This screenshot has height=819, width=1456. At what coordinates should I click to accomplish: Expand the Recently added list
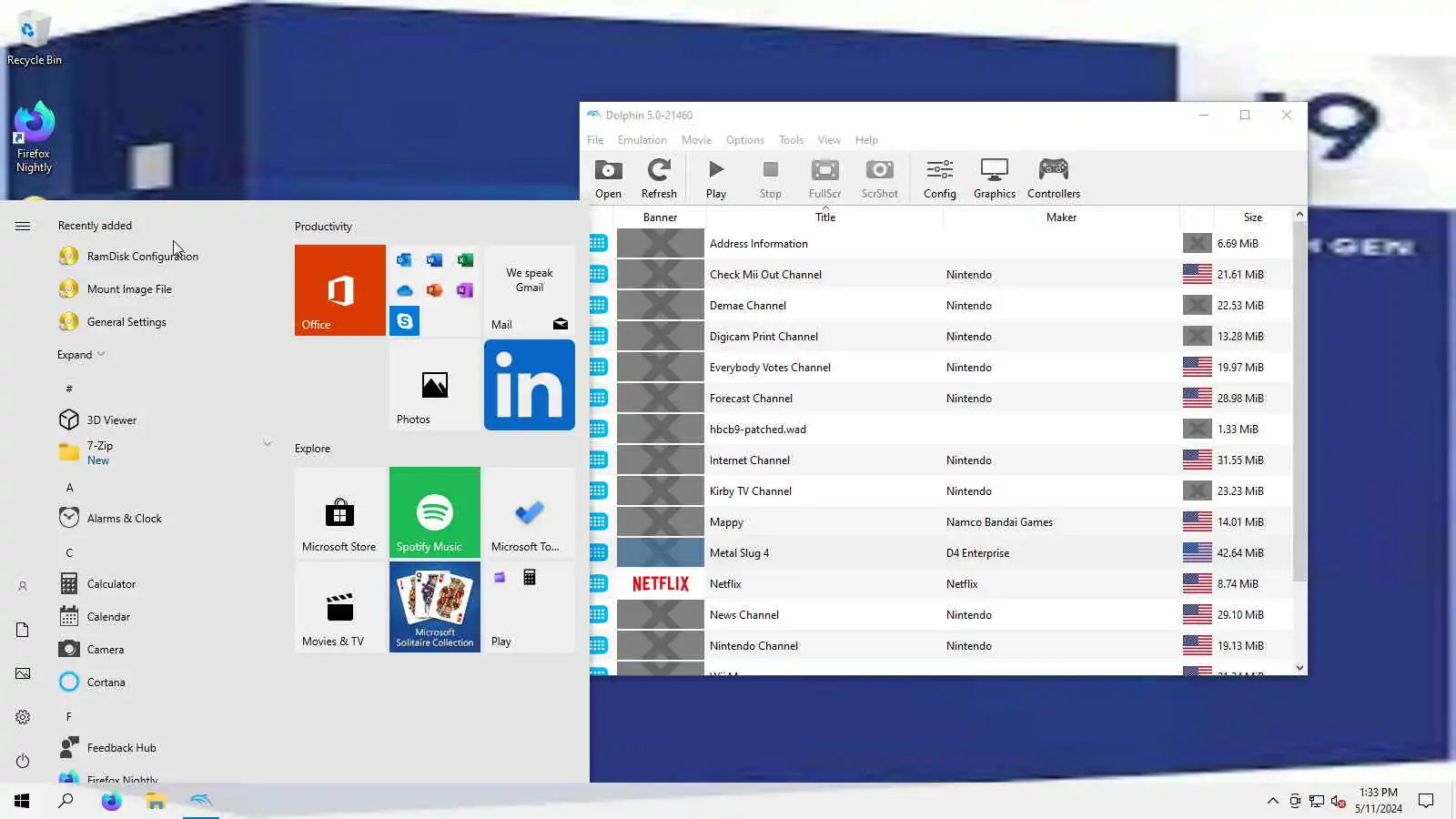81,355
